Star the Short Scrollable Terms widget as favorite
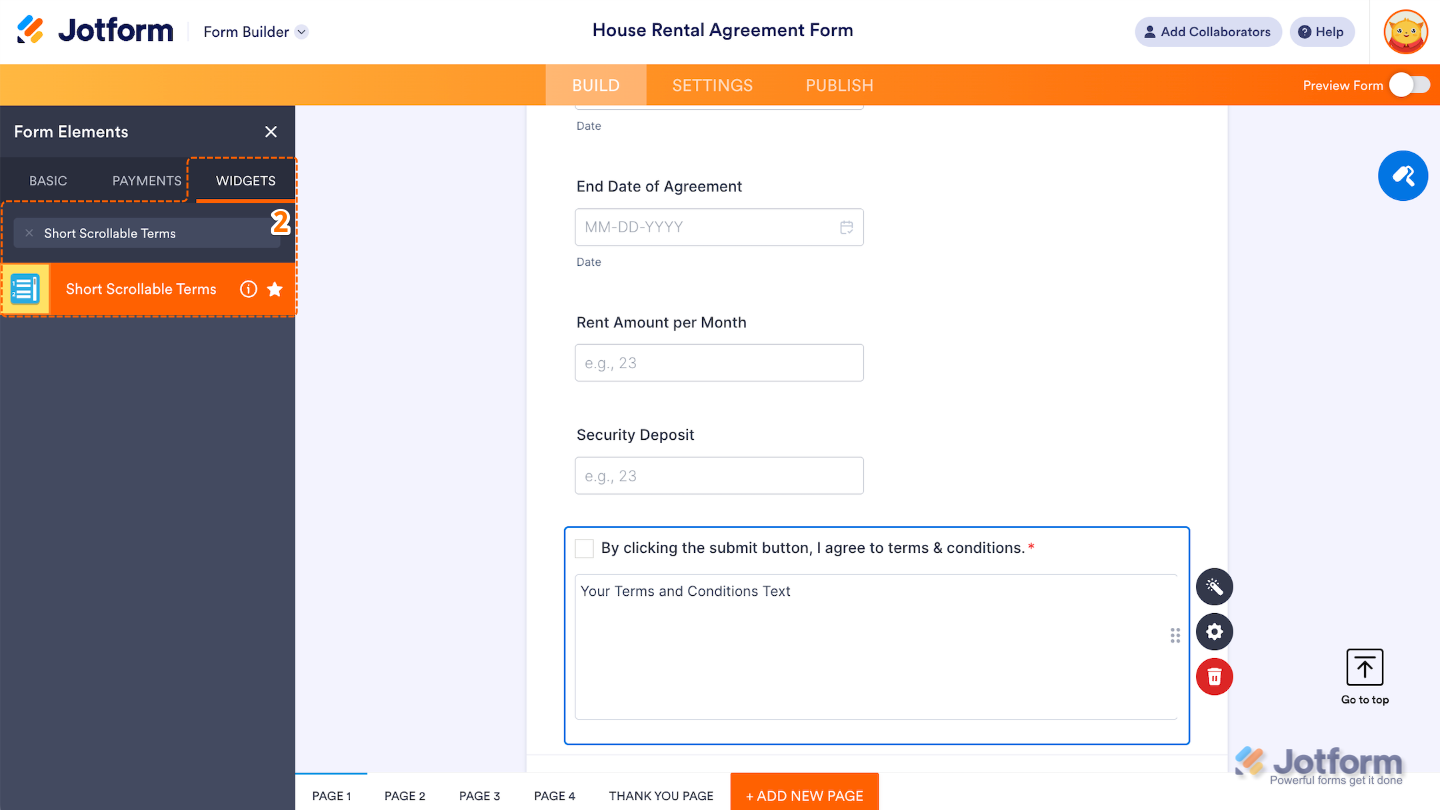 [277, 289]
